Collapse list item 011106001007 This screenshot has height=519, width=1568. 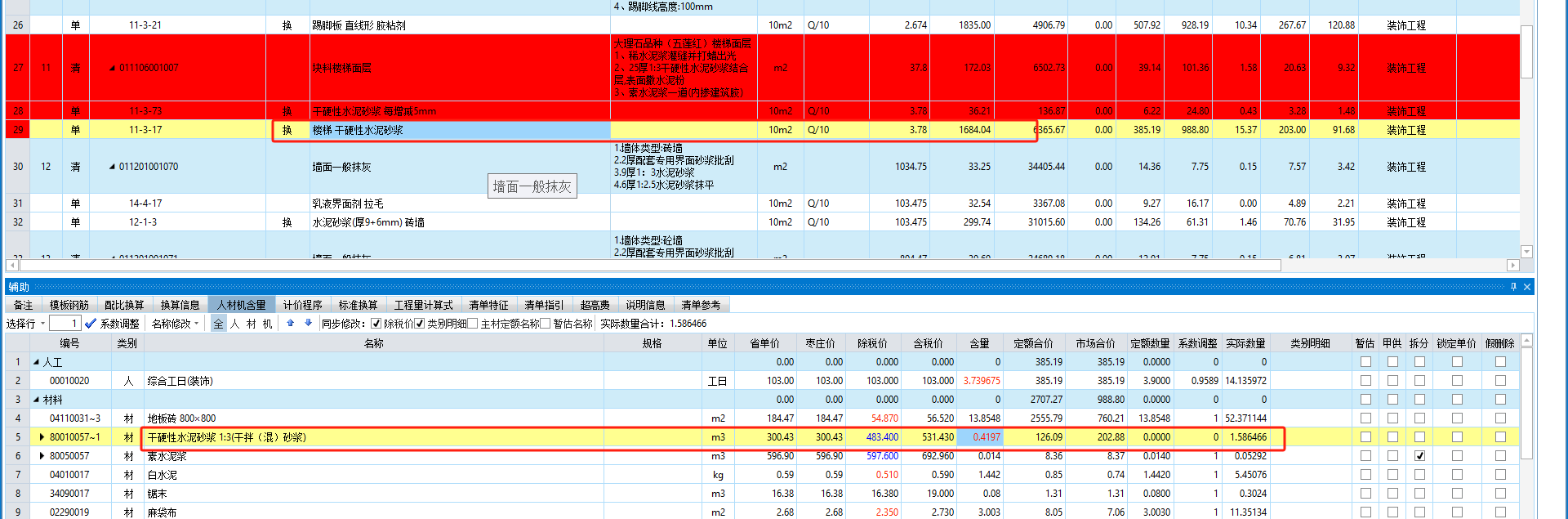coord(113,68)
